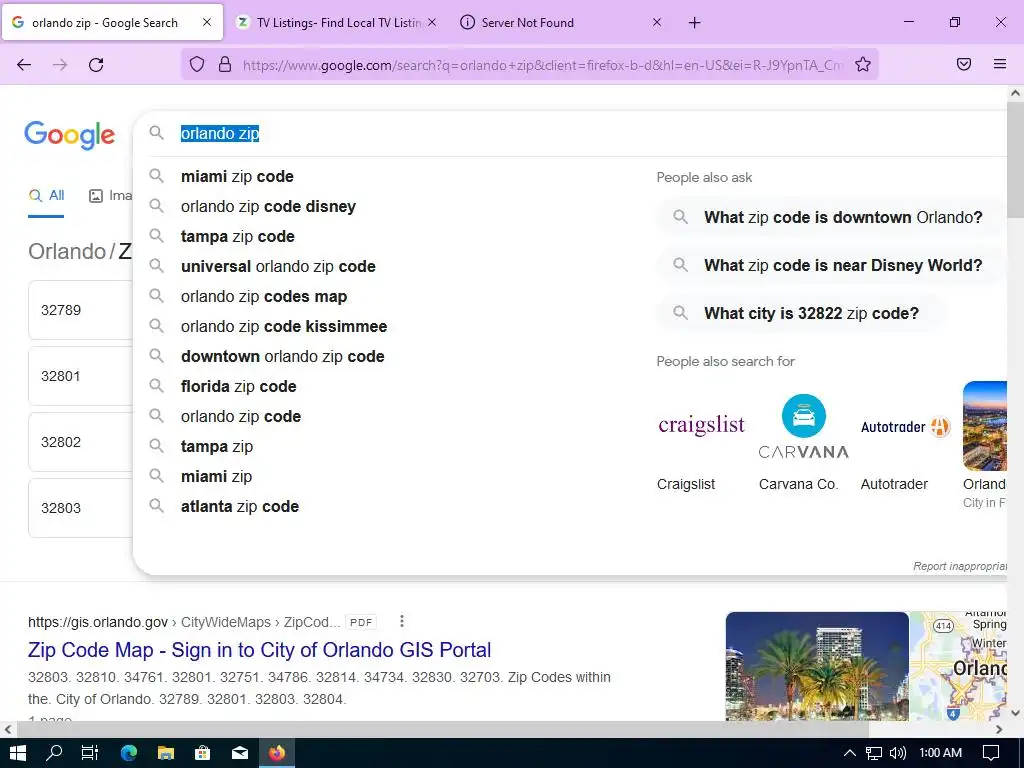Viewport: 1024px width, 768px height.
Task: Open Zip Code Map City of Orlando link
Action: pyautogui.click(x=259, y=650)
